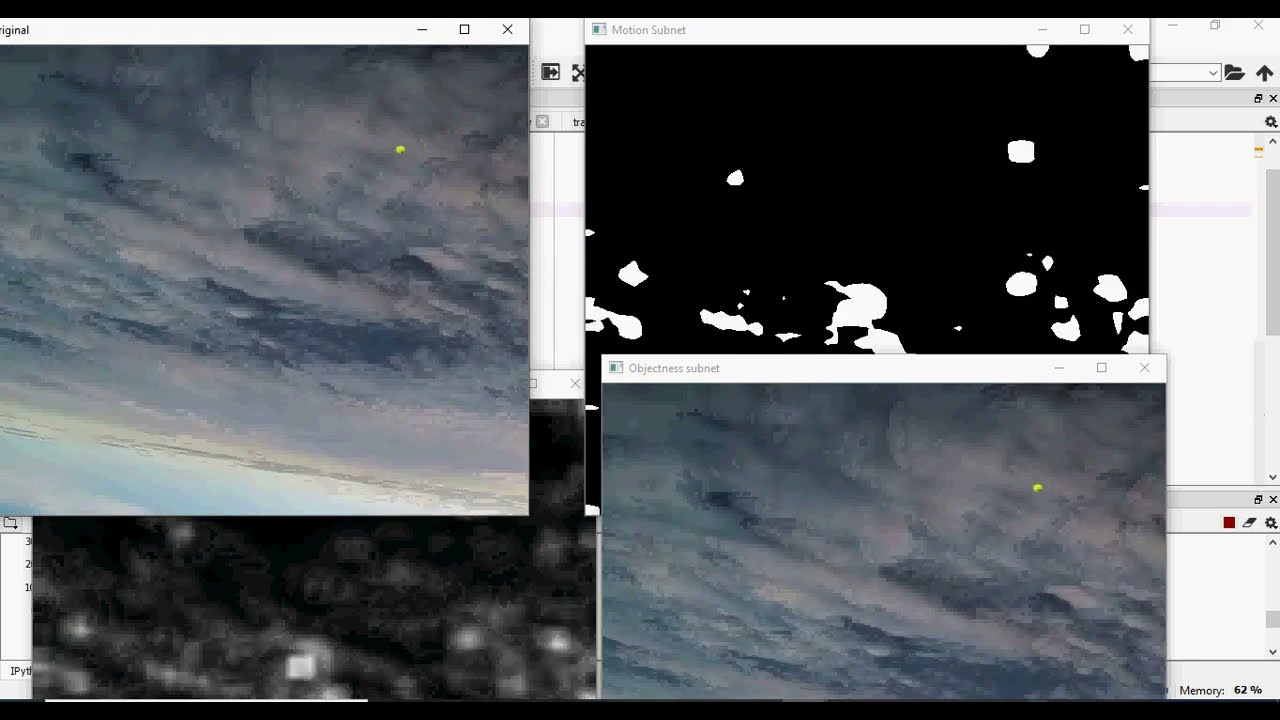Screen dimensions: 1280x720
Task: Close the editor tab with the small x
Action: pyautogui.click(x=542, y=121)
